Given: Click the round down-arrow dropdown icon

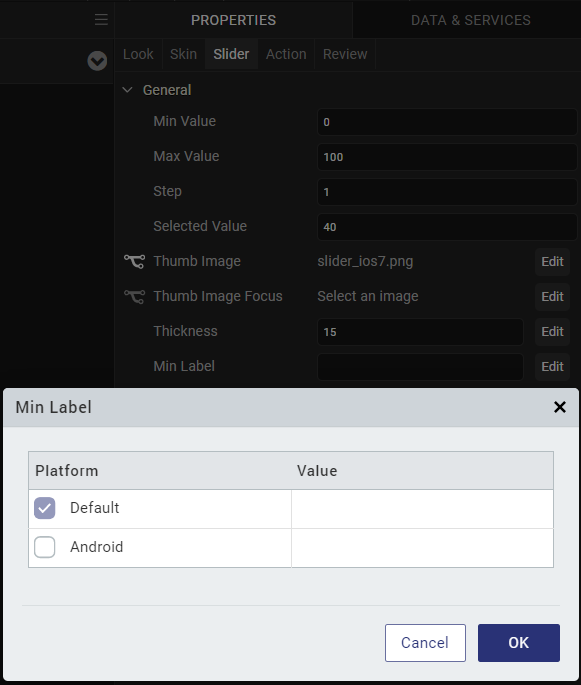Looking at the screenshot, I should coord(97,61).
